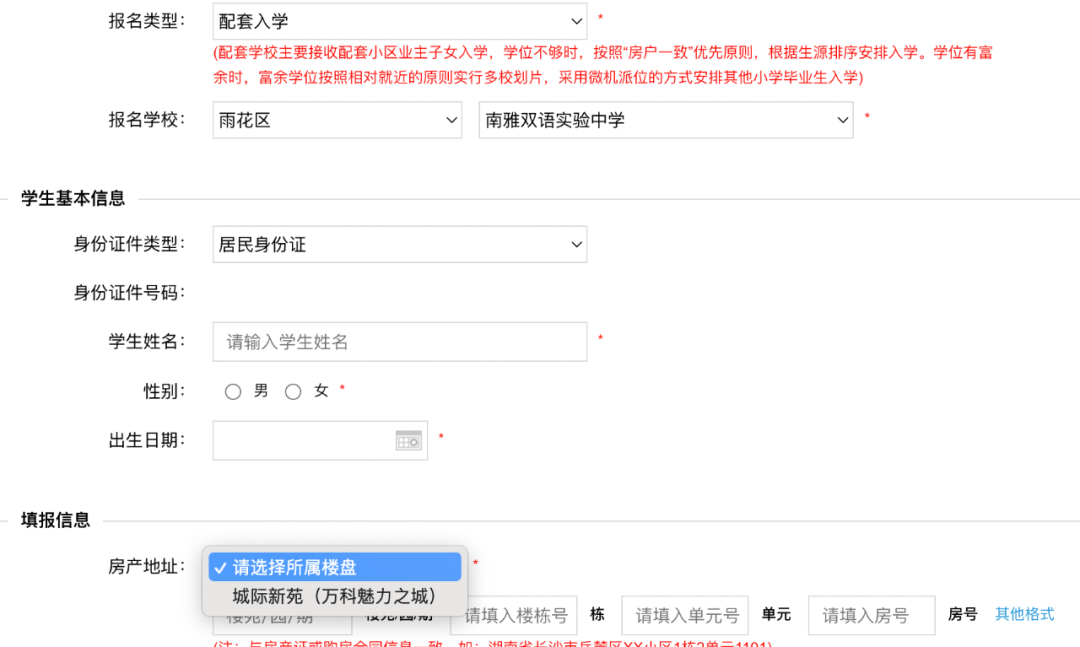Click the 房产地址 label

tap(147, 566)
